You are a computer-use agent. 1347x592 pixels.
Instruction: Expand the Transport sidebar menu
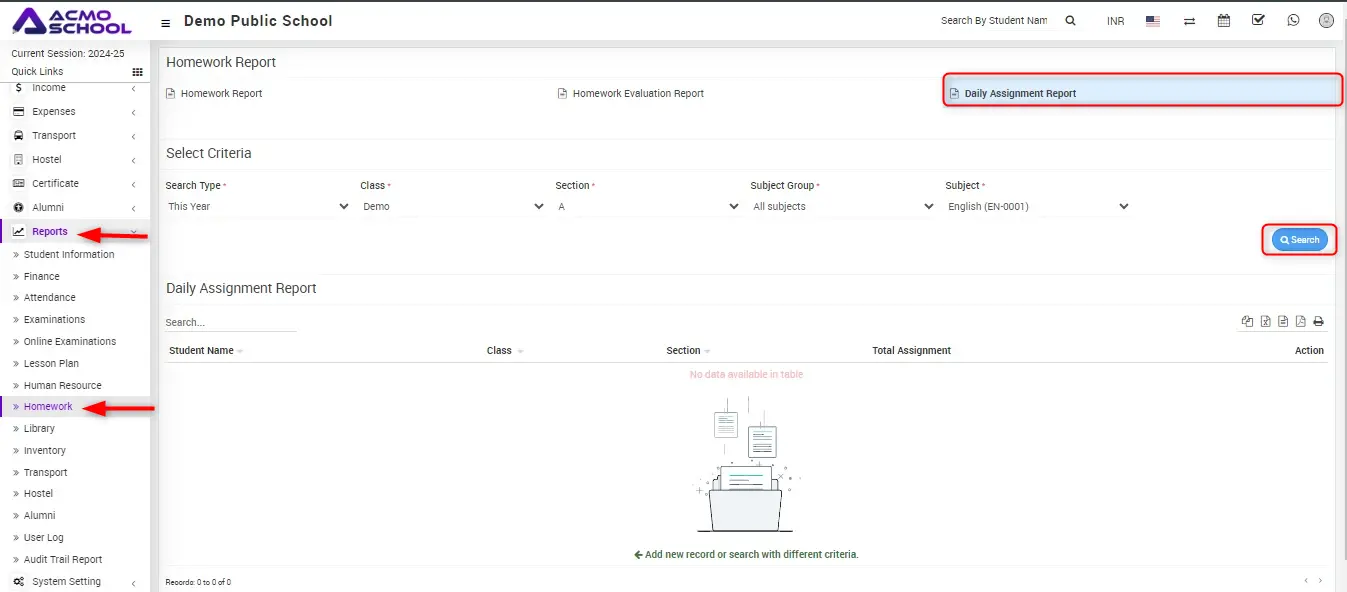click(x=54, y=136)
